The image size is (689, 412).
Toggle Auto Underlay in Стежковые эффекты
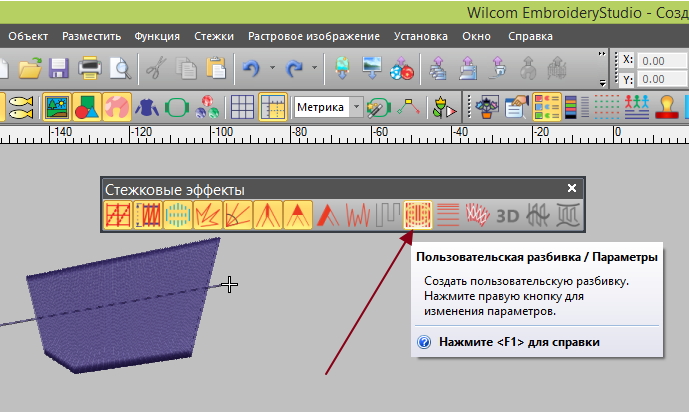(118, 215)
